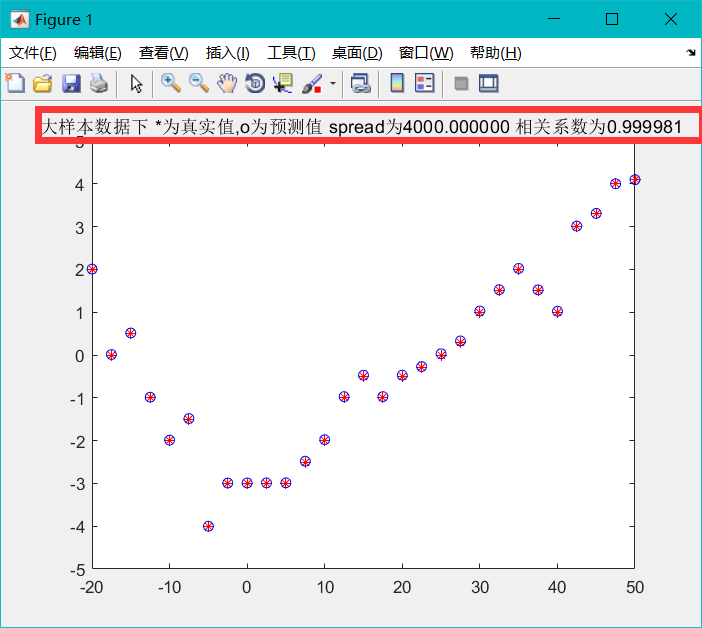The width and height of the screenshot is (702, 628).
Task: Open the 帮助(H) menu
Action: (496, 53)
